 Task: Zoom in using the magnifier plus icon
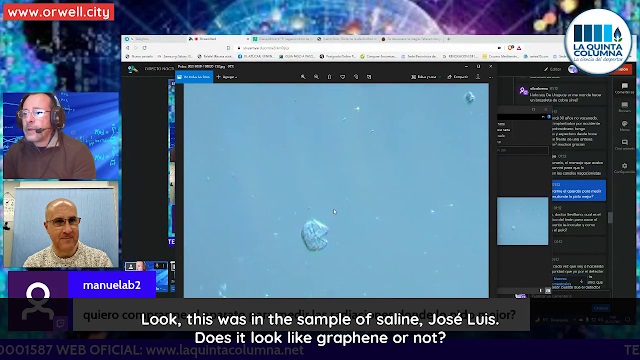[303, 77]
